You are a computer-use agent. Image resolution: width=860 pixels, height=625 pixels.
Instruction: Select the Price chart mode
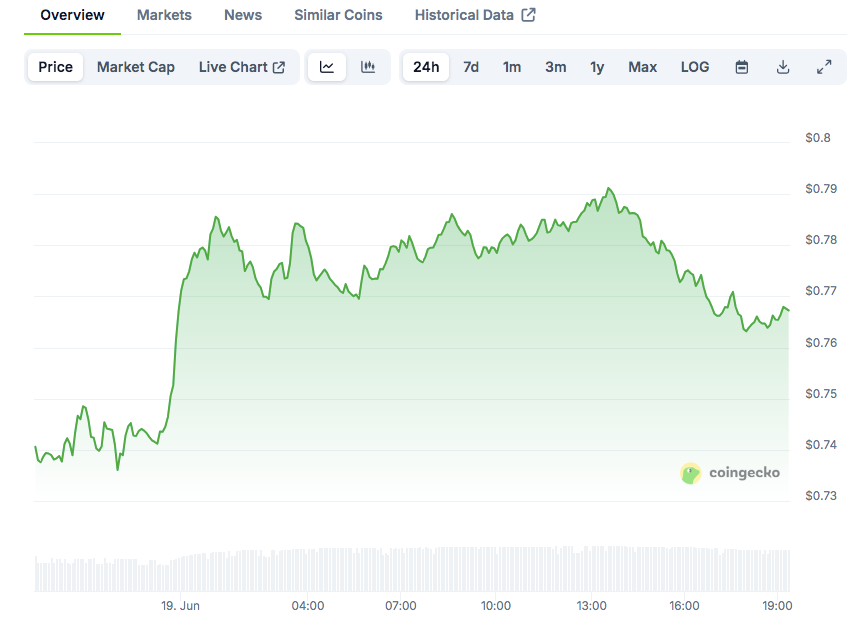click(55, 67)
